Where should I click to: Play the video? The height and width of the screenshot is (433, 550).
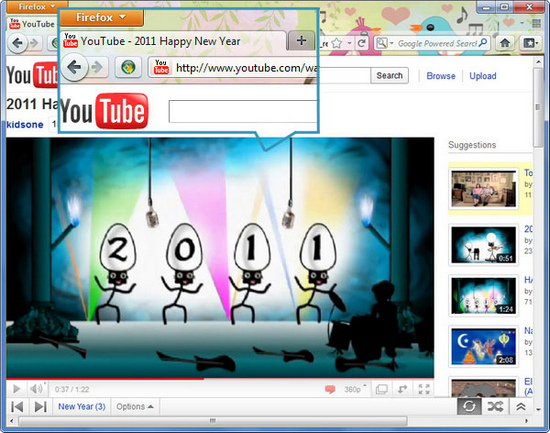pos(16,389)
